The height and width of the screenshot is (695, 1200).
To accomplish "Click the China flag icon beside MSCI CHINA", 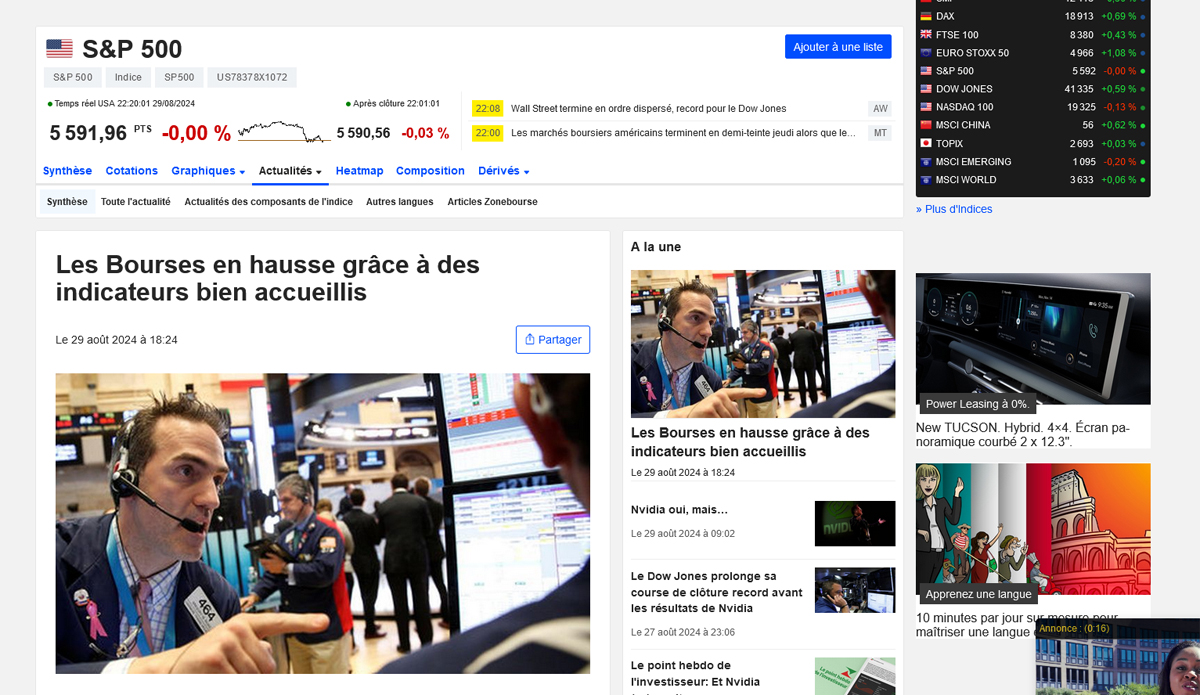I will [x=925, y=125].
